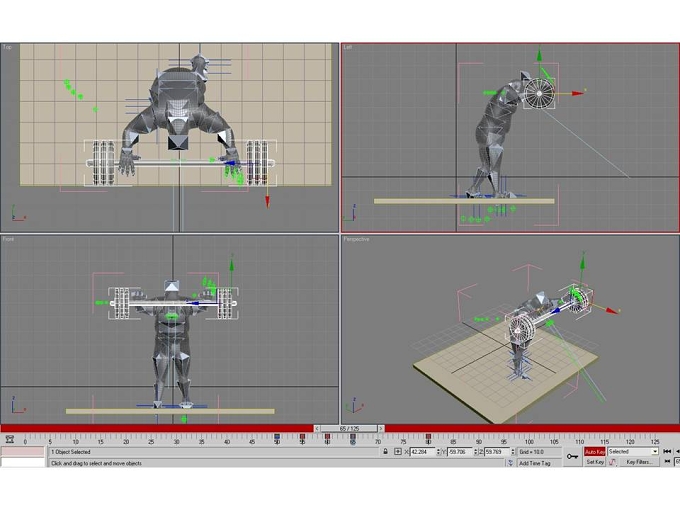
Task: Toggle the Auto Key button
Action: (x=595, y=452)
